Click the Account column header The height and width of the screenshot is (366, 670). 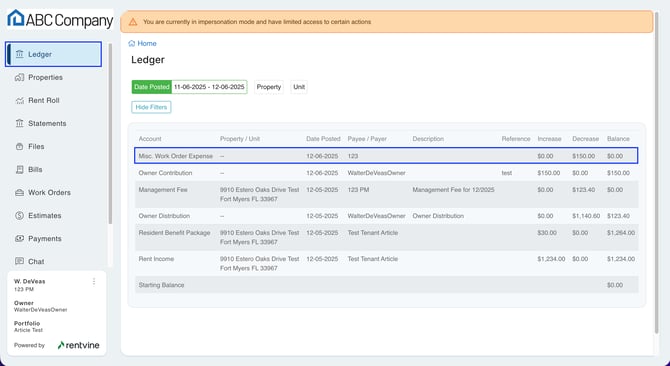pos(150,139)
